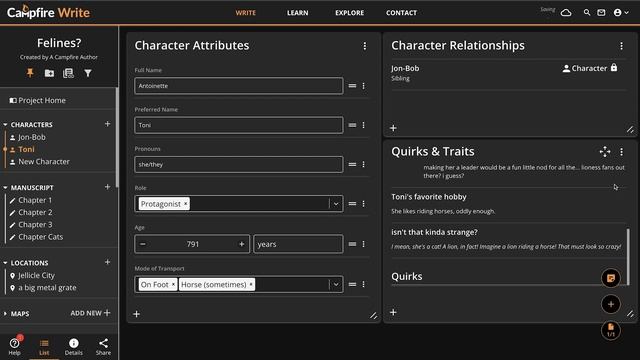This screenshot has height=360, width=640.
Task: Click the pin icon under project title
Action: pos(30,73)
